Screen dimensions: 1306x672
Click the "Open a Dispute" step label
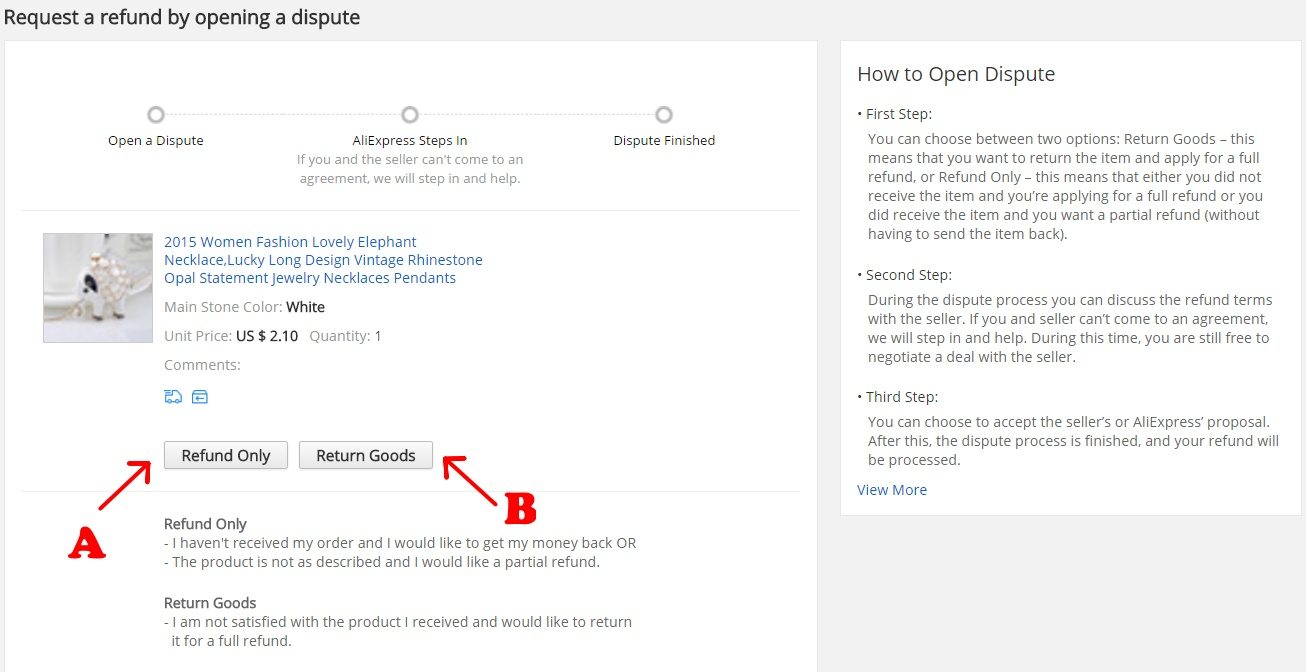[156, 141]
